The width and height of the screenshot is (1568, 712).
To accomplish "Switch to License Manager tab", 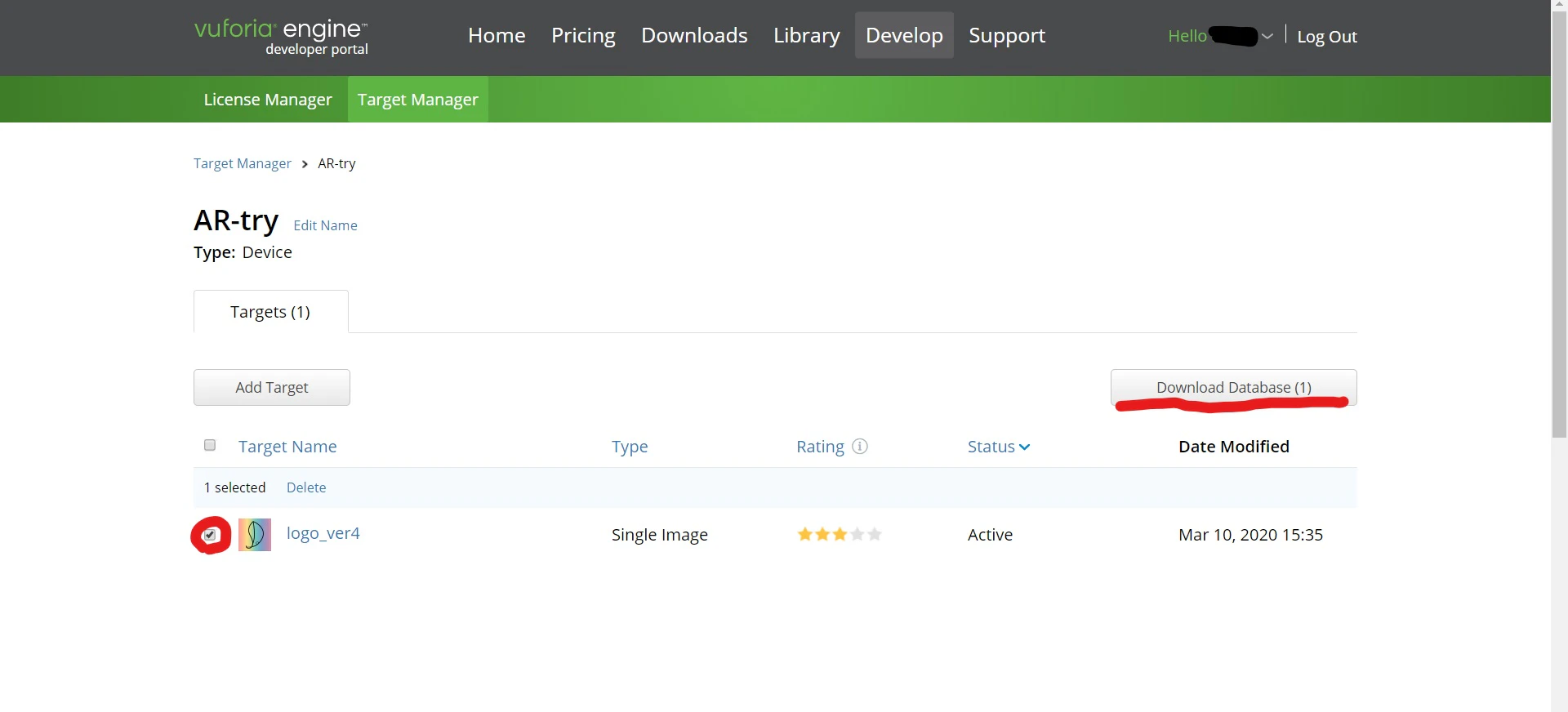I will click(268, 99).
